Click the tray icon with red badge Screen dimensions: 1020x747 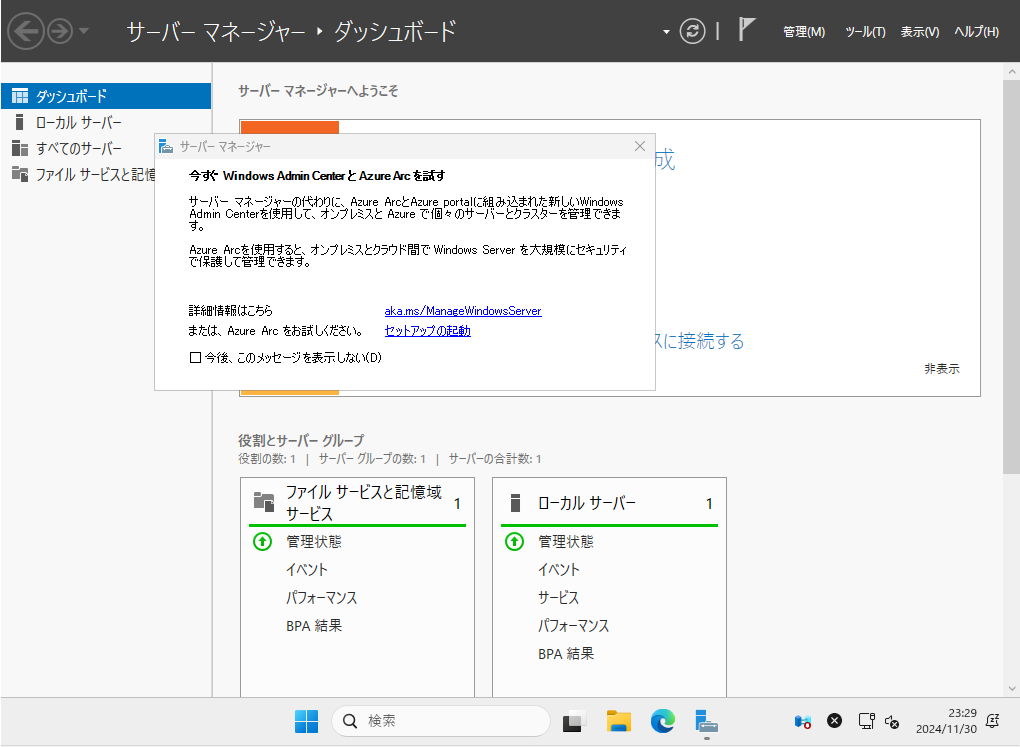tap(803, 721)
